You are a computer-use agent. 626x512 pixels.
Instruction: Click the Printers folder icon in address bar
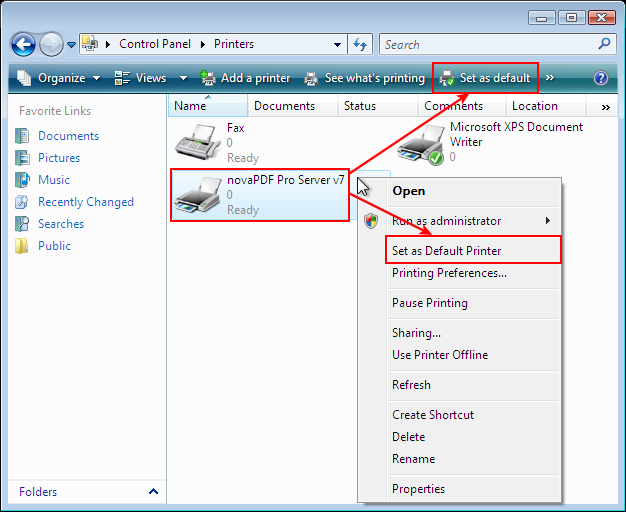tap(90, 44)
